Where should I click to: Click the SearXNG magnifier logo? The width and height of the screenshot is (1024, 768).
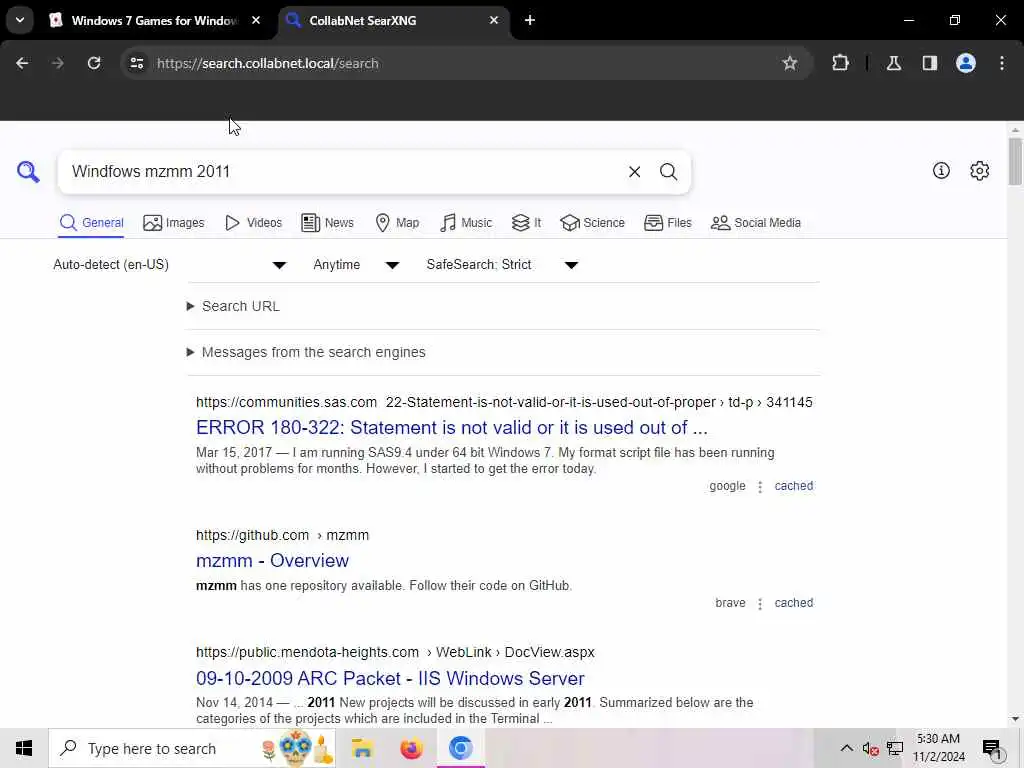tap(28, 172)
